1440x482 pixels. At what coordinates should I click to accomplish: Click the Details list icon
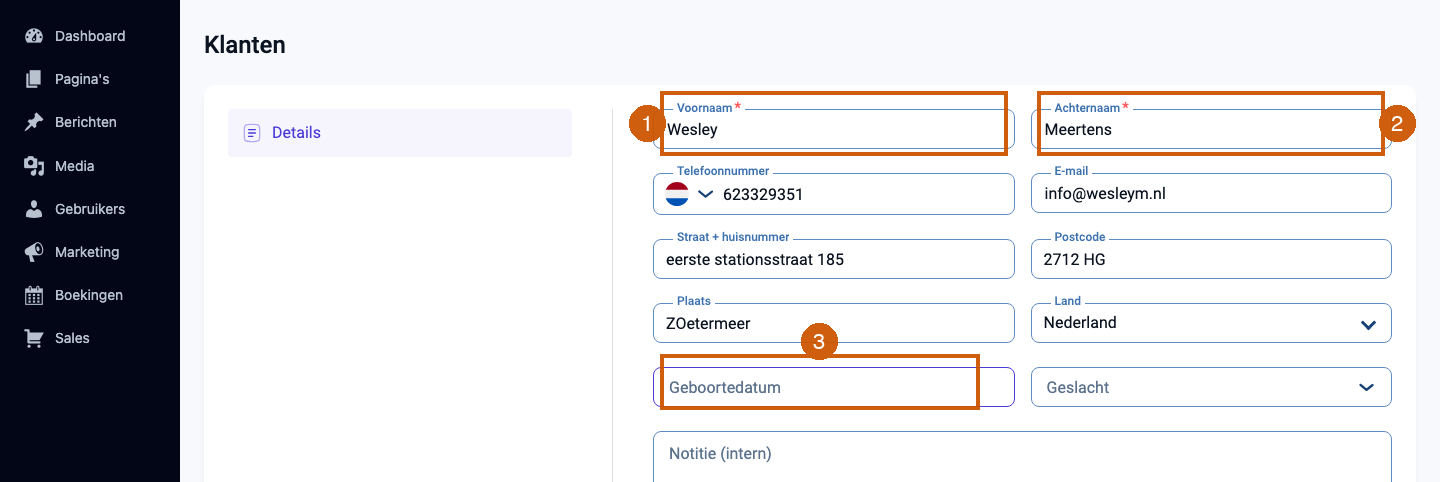tap(252, 133)
